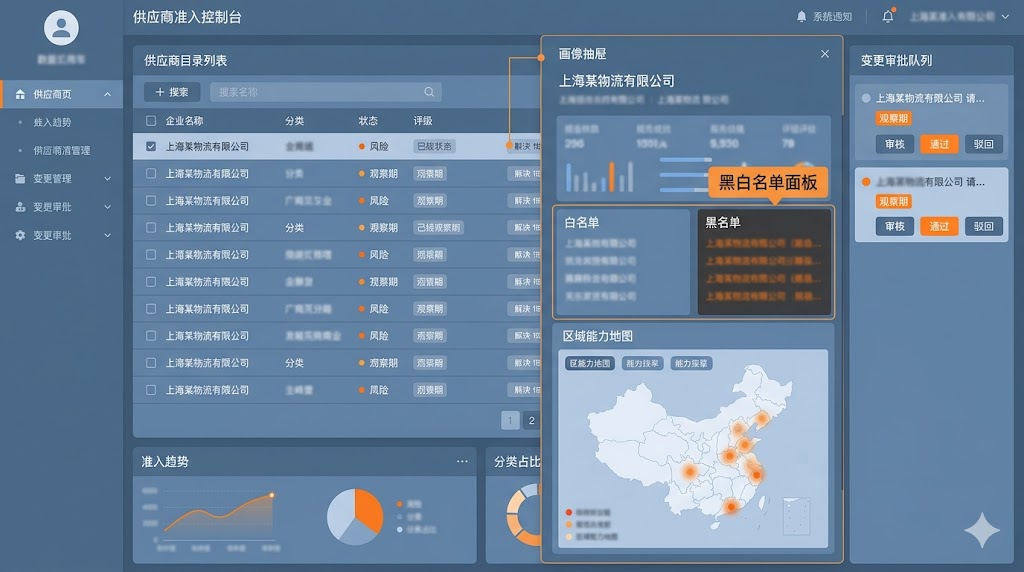Close the 画像抽屉 drawer
Image resolution: width=1024 pixels, height=572 pixels.
click(x=825, y=54)
